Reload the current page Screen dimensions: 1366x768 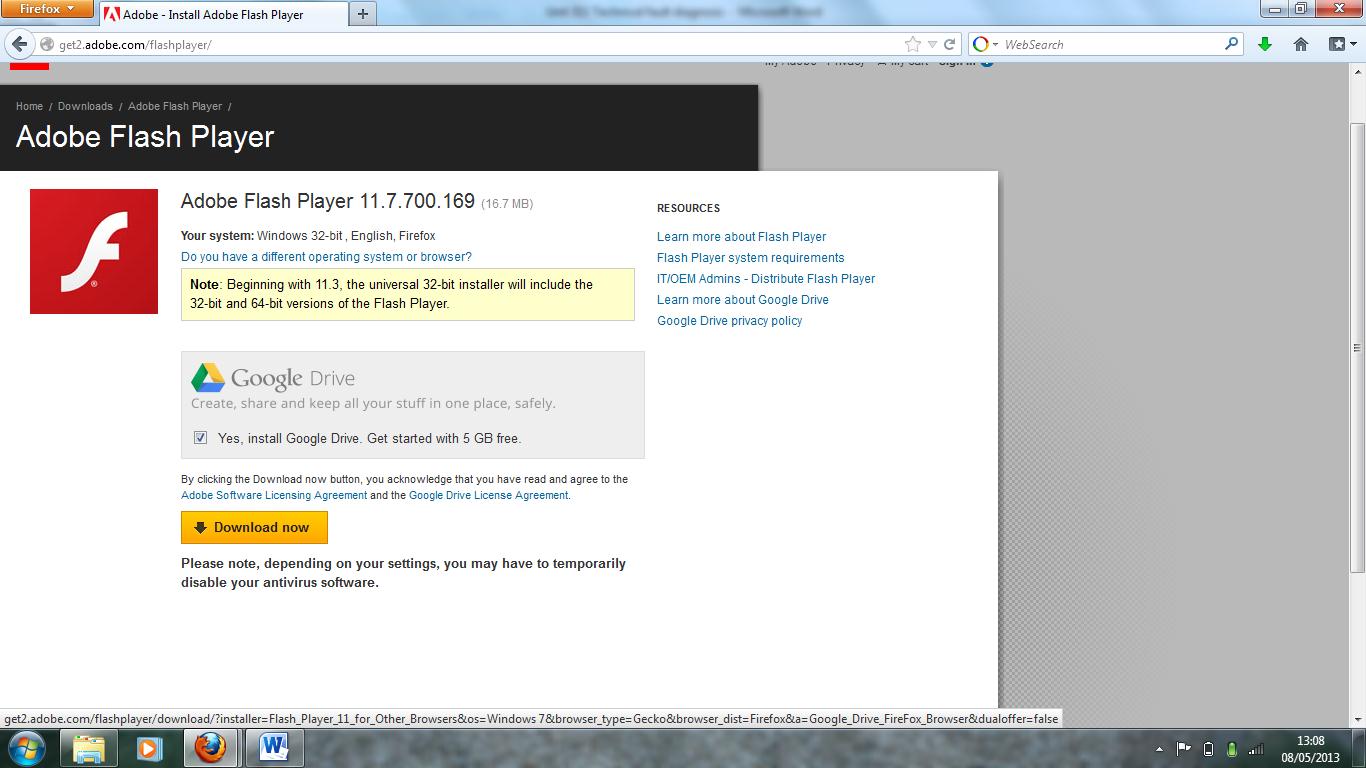click(950, 44)
